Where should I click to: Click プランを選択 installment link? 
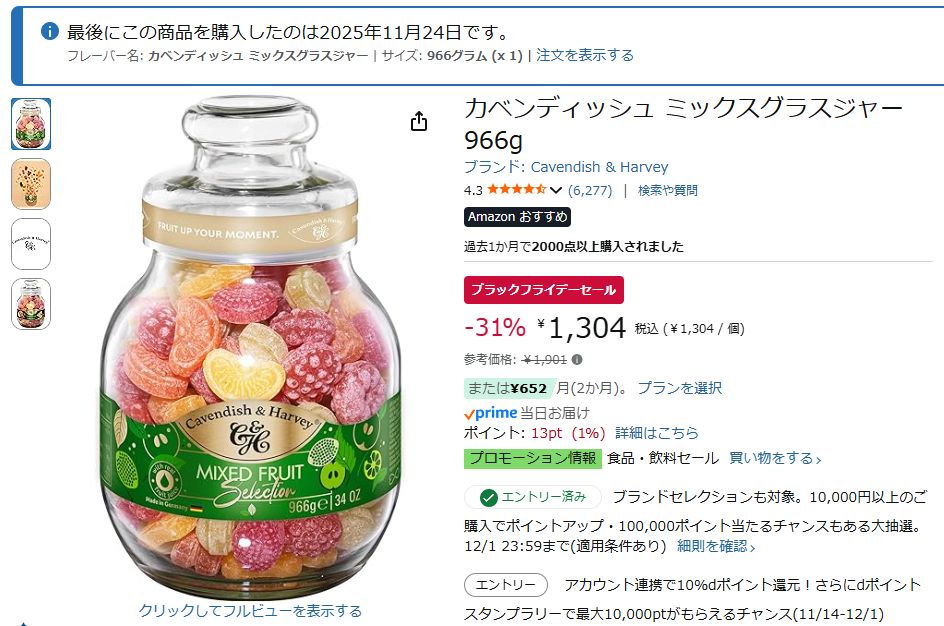click(679, 388)
